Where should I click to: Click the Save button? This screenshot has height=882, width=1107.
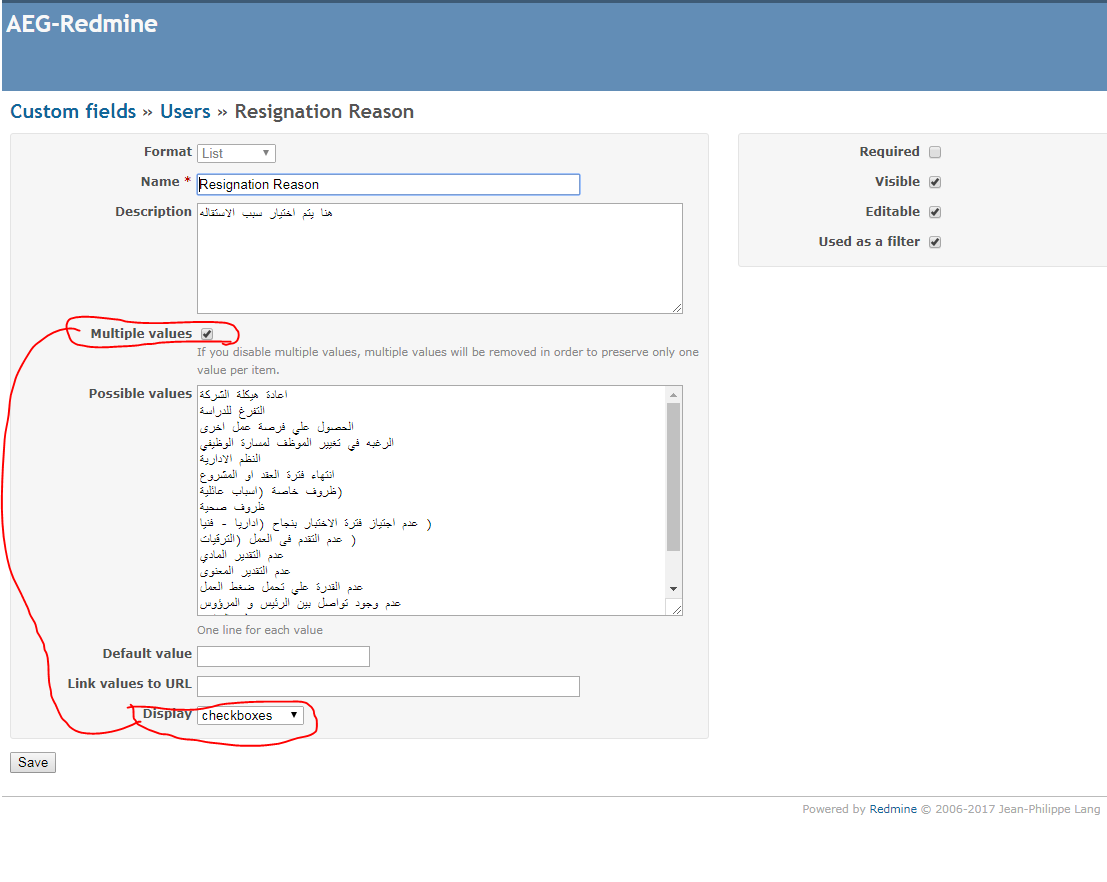(x=33, y=762)
